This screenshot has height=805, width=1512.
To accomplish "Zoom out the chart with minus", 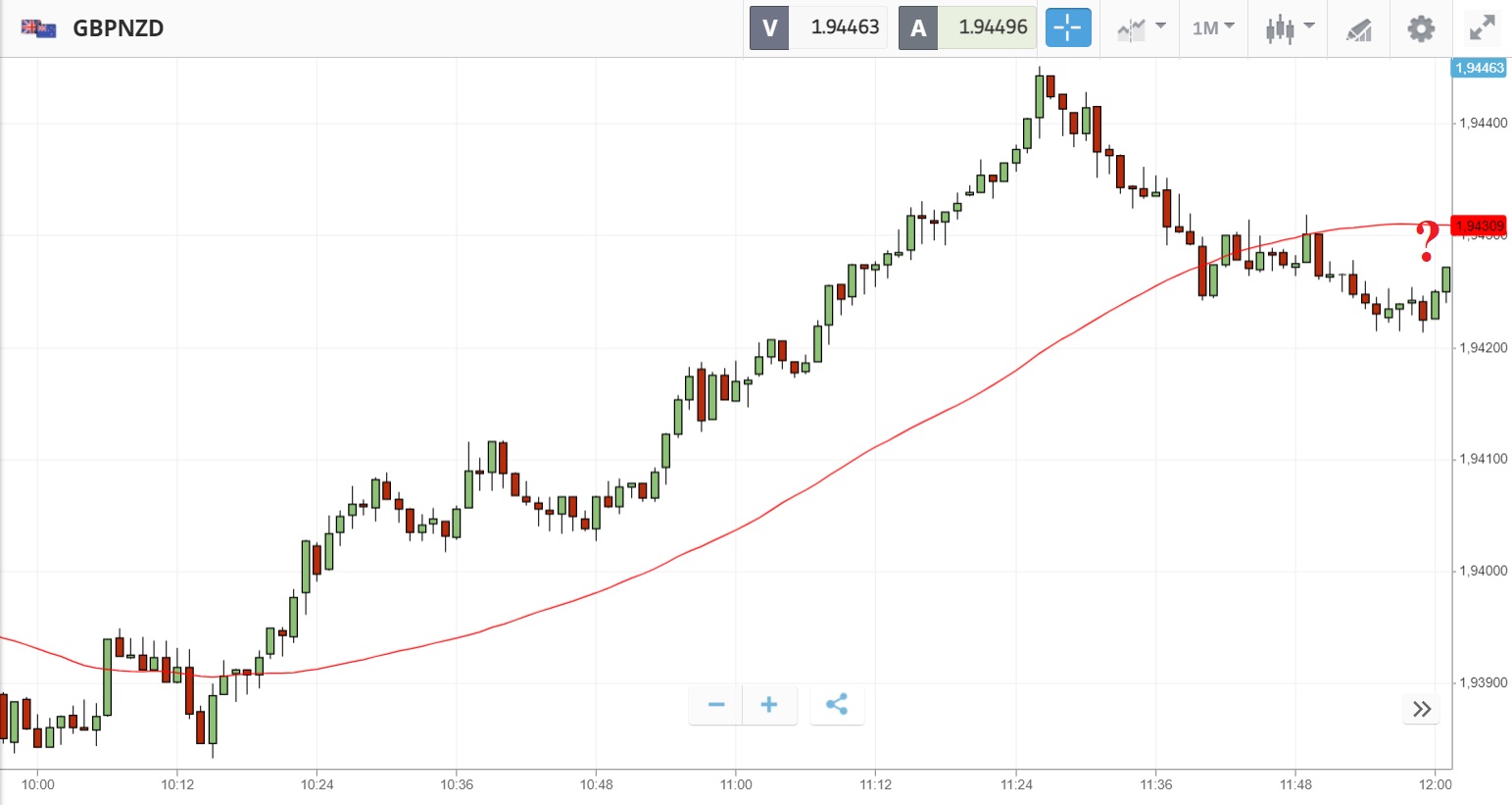I will click(716, 704).
